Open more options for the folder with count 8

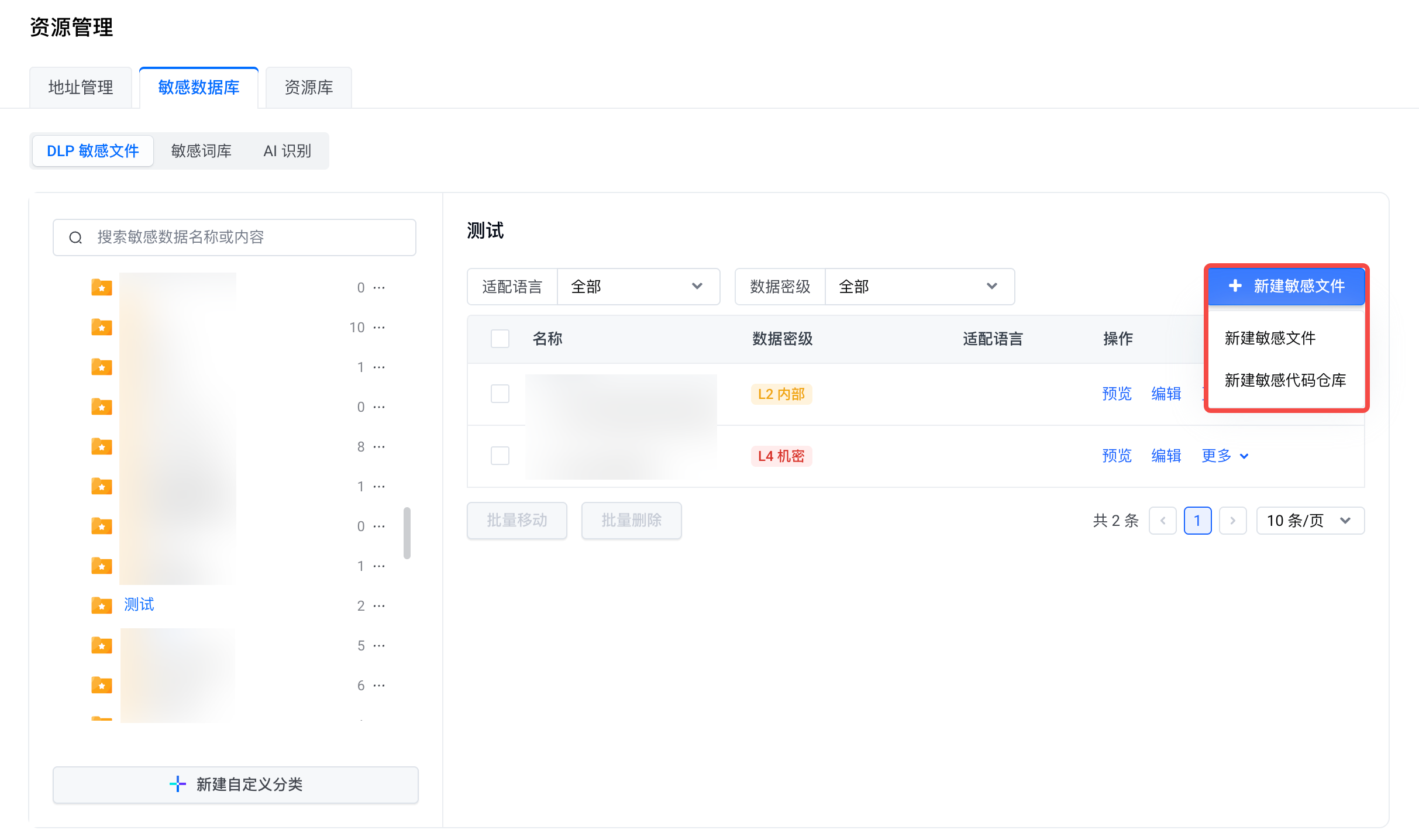click(379, 447)
